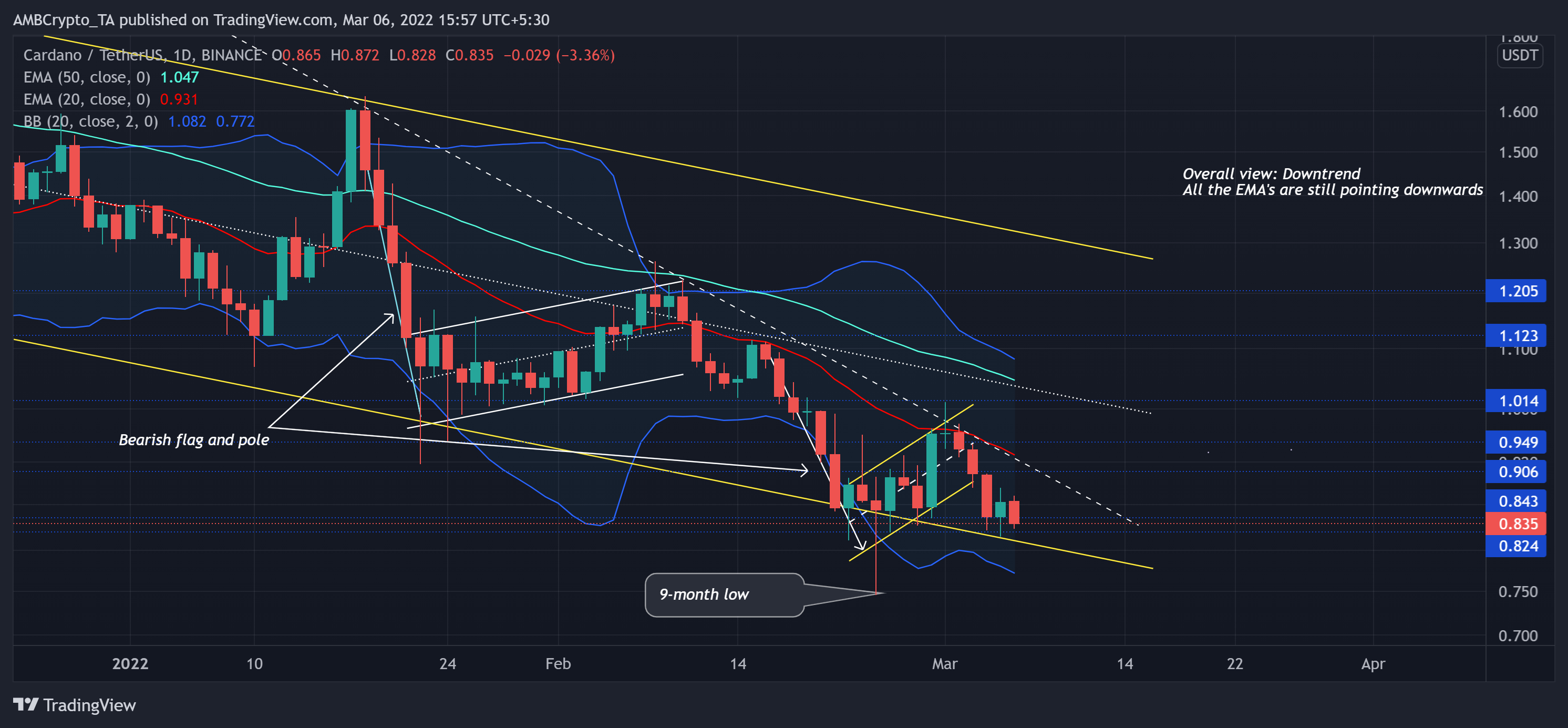Image resolution: width=1568 pixels, height=728 pixels.
Task: Click the 2022 label on time axis
Action: [130, 663]
